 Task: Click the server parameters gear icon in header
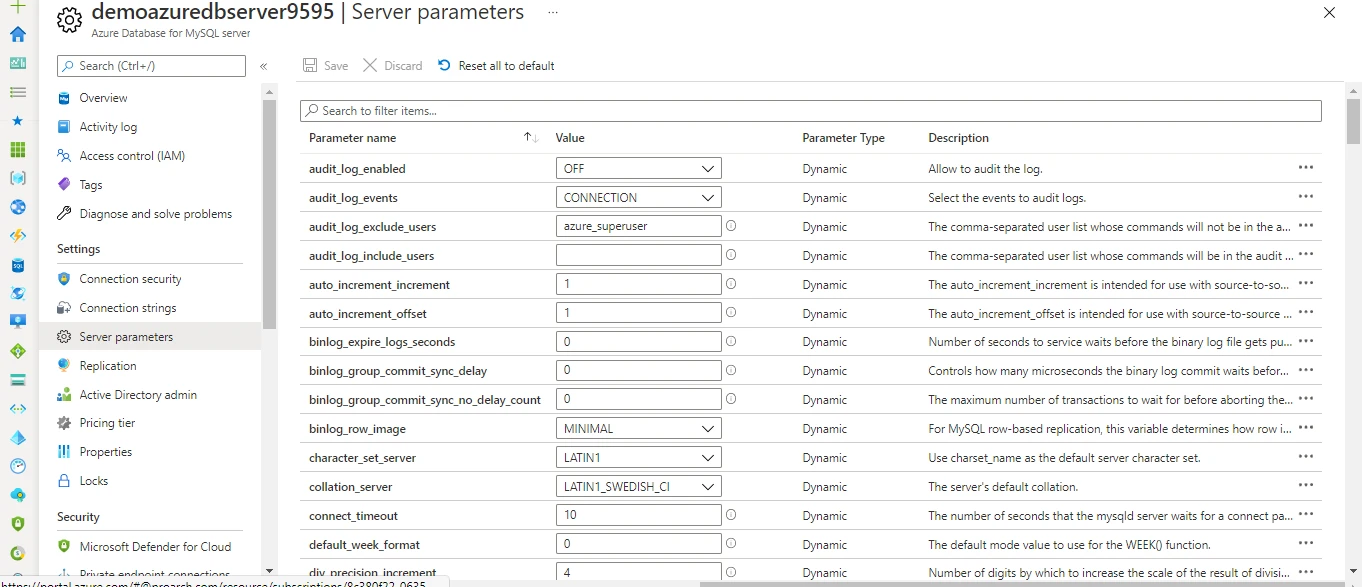point(68,20)
